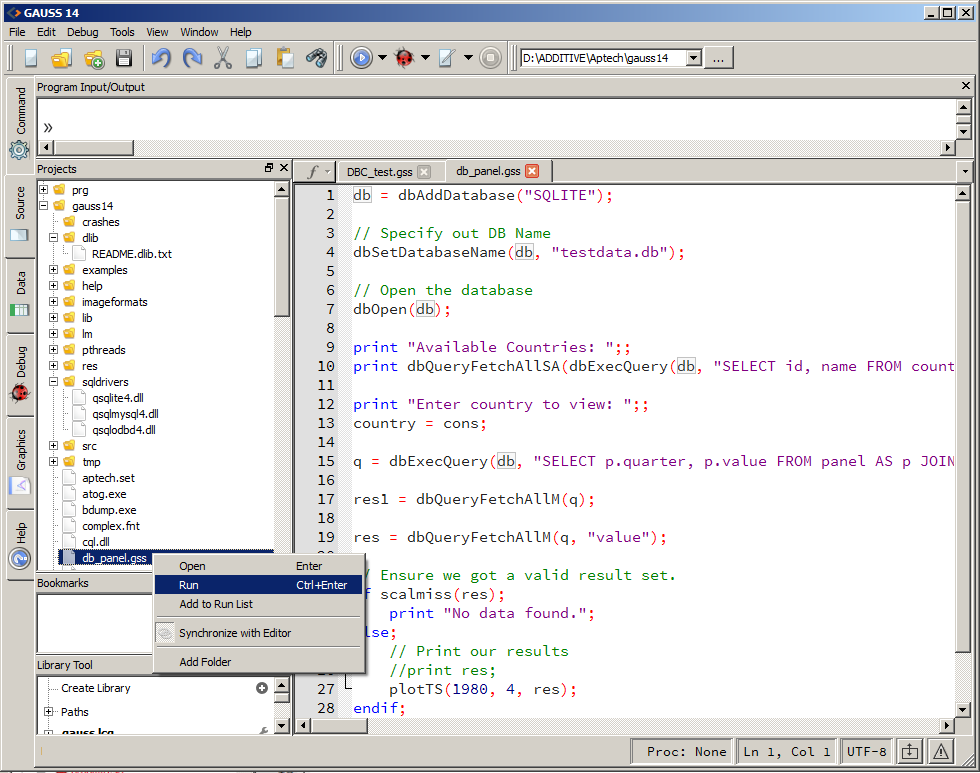This screenshot has width=980, height=773.
Task: Choose Run from the context menu
Action: pyautogui.click(x=259, y=585)
